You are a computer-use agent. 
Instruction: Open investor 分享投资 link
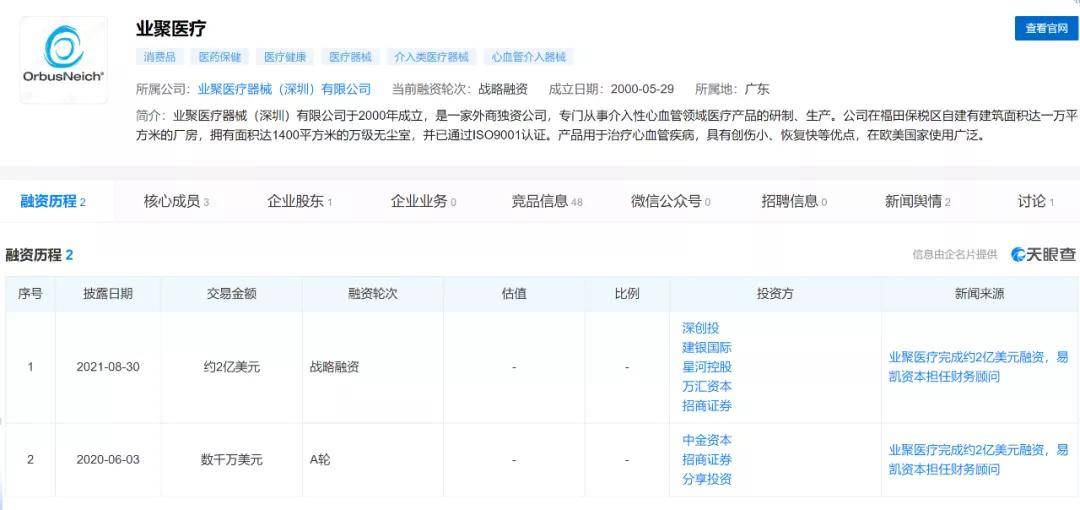pos(707,479)
